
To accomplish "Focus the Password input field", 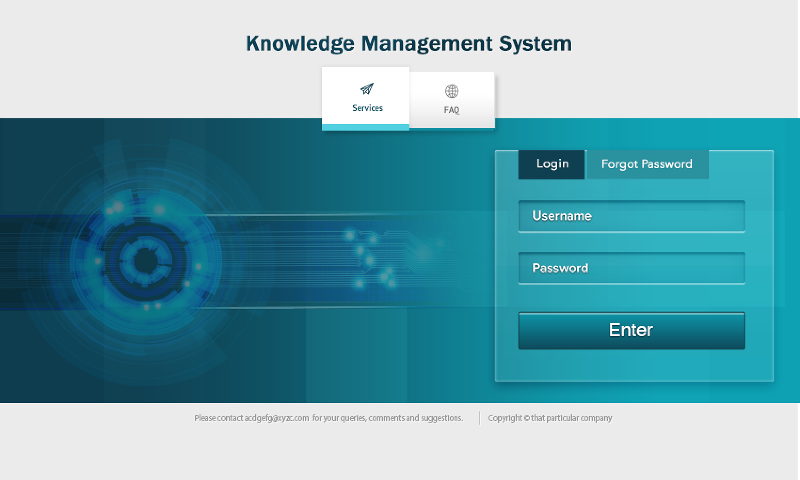I will pos(631,268).
